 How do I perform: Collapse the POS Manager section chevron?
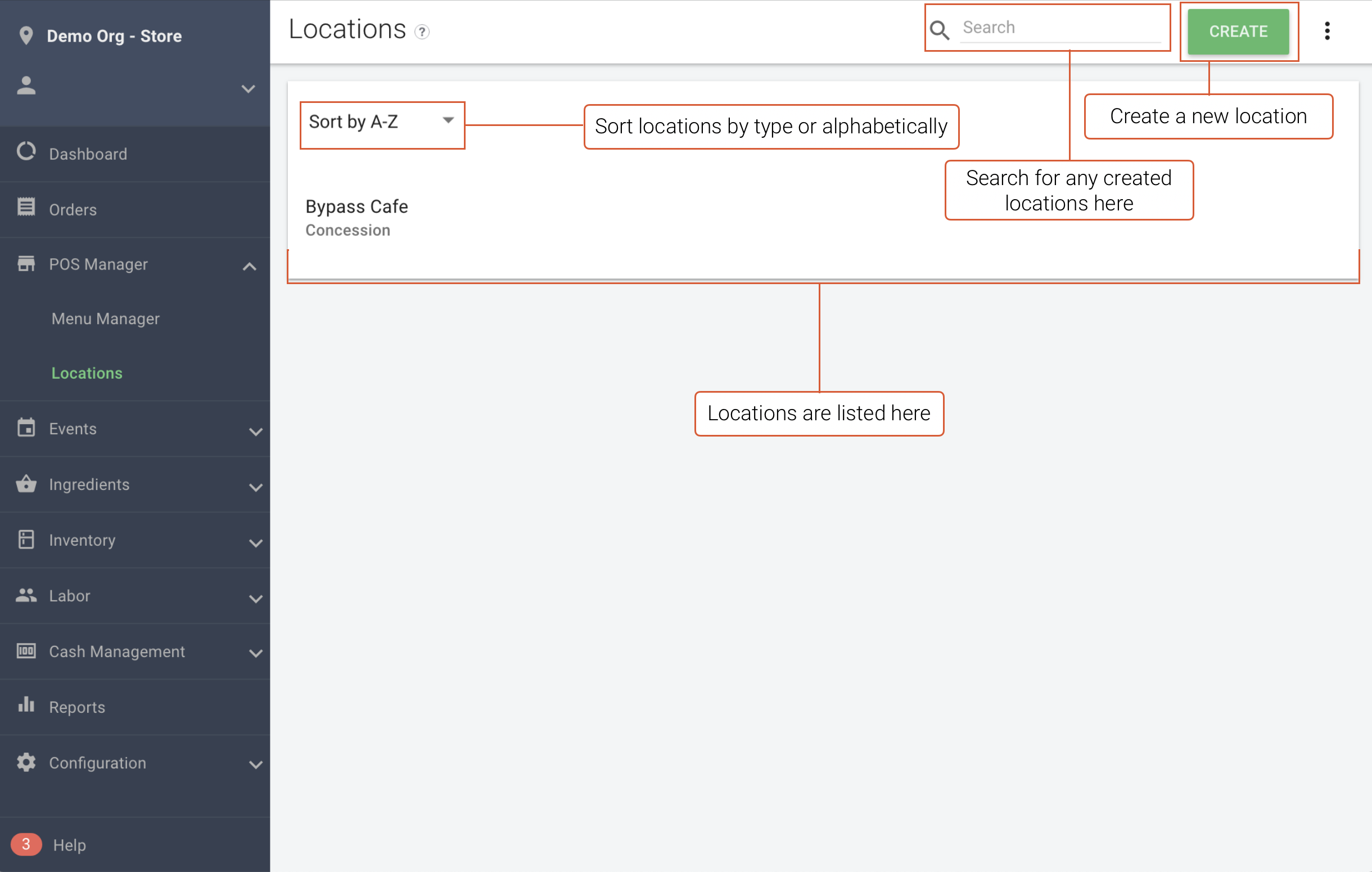[x=249, y=266]
